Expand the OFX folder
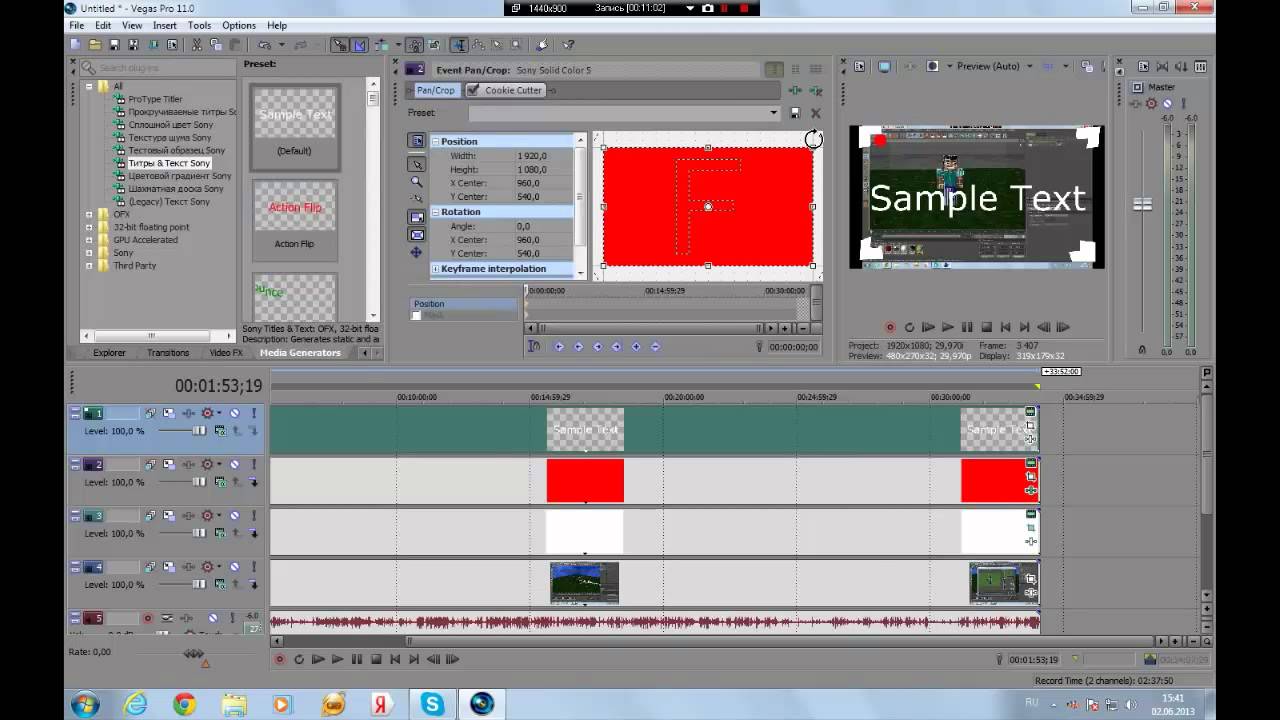This screenshot has height=720, width=1280. point(89,214)
